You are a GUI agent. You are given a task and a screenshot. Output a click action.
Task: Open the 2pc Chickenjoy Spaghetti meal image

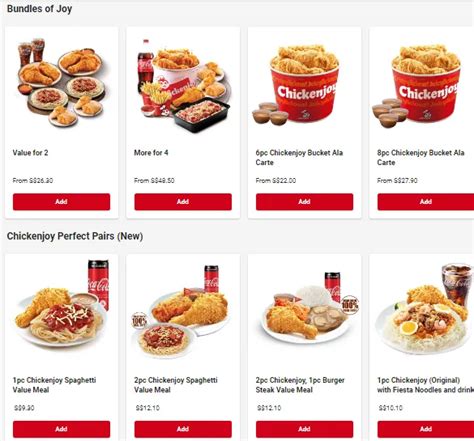pyautogui.click(x=182, y=312)
